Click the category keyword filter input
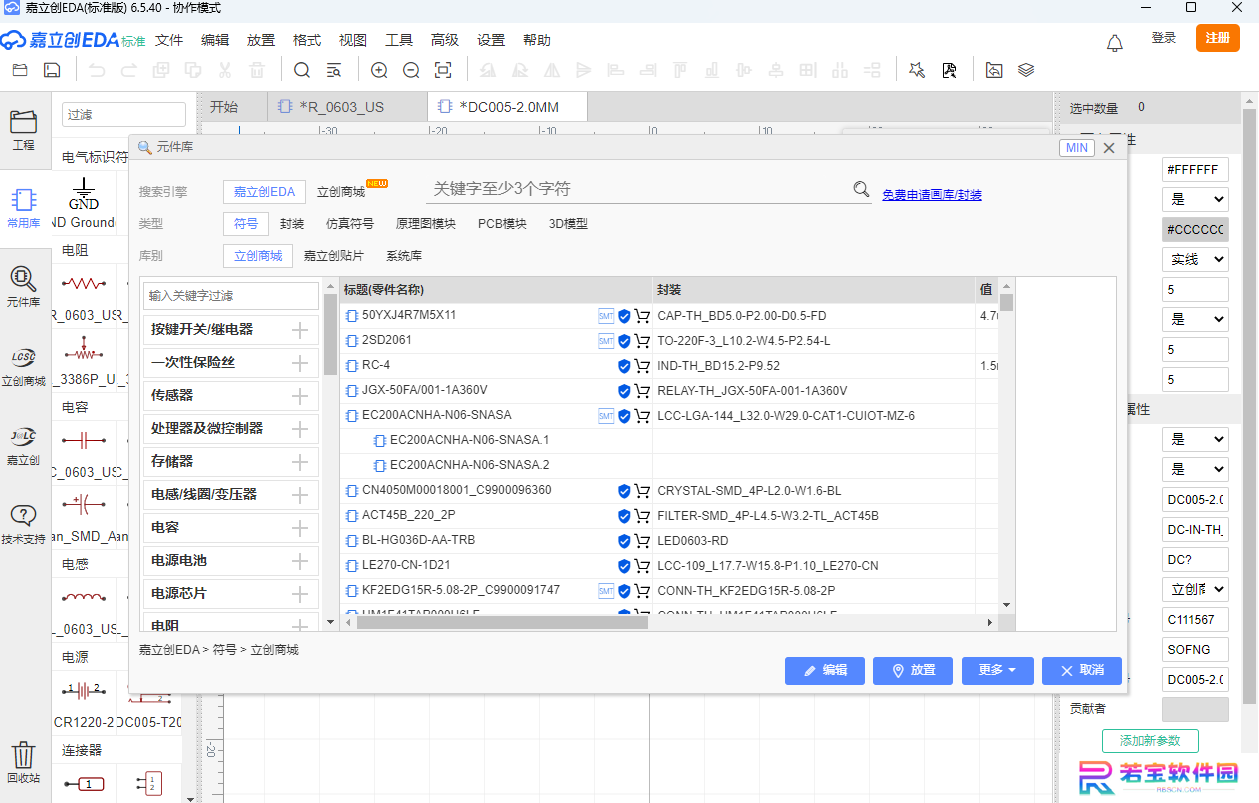Image resolution: width=1259 pixels, height=803 pixels. click(231, 296)
